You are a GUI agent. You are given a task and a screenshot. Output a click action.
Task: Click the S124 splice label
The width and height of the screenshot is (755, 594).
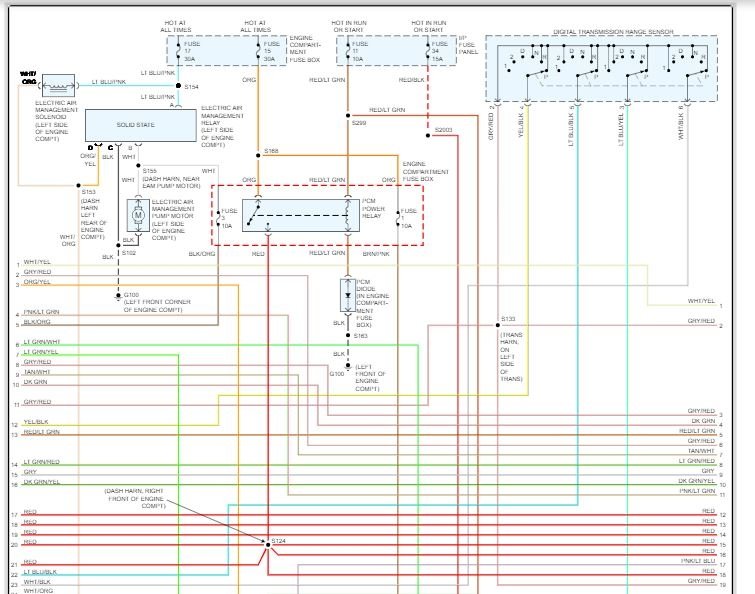(278, 541)
